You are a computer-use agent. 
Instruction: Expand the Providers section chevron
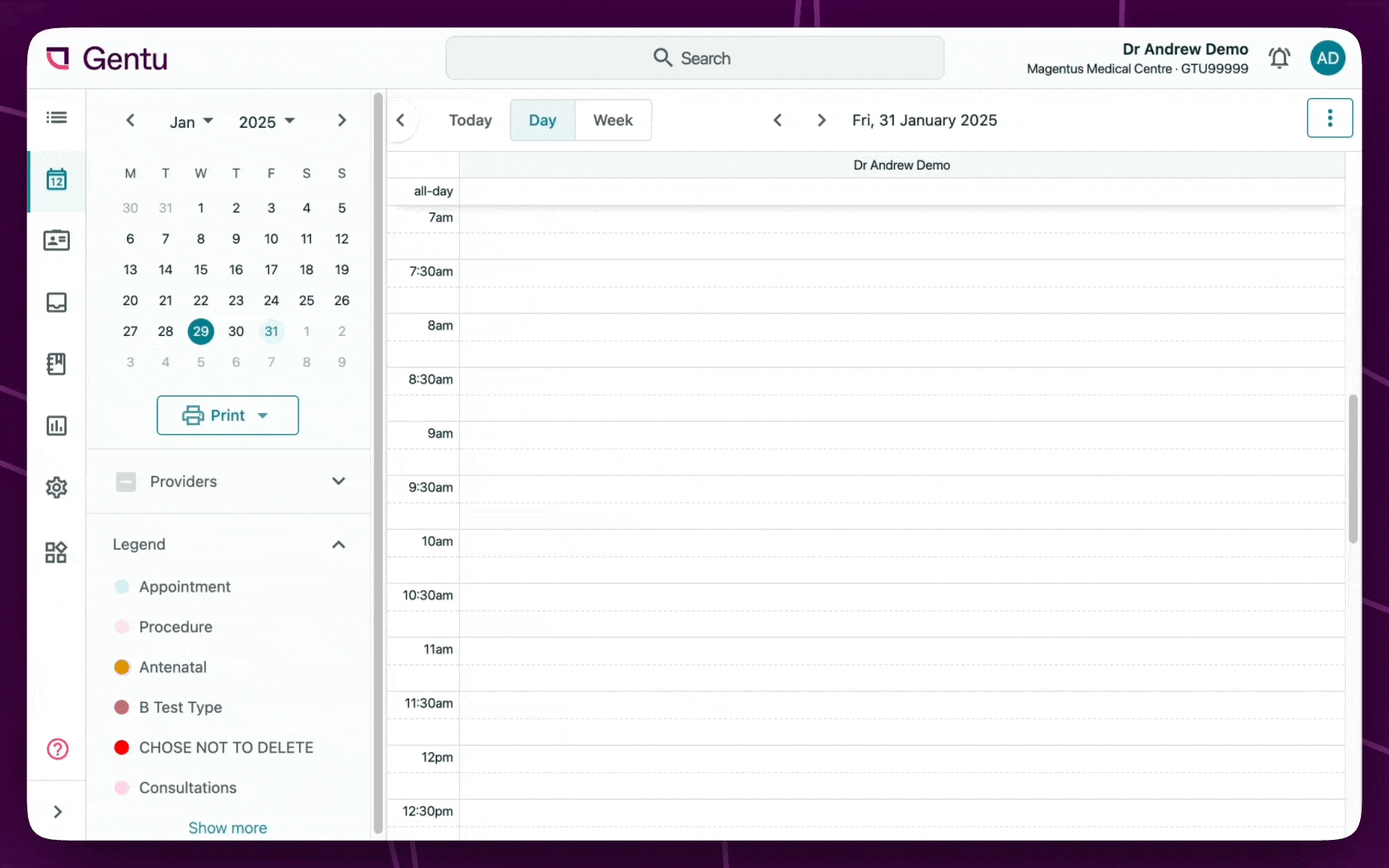click(338, 481)
